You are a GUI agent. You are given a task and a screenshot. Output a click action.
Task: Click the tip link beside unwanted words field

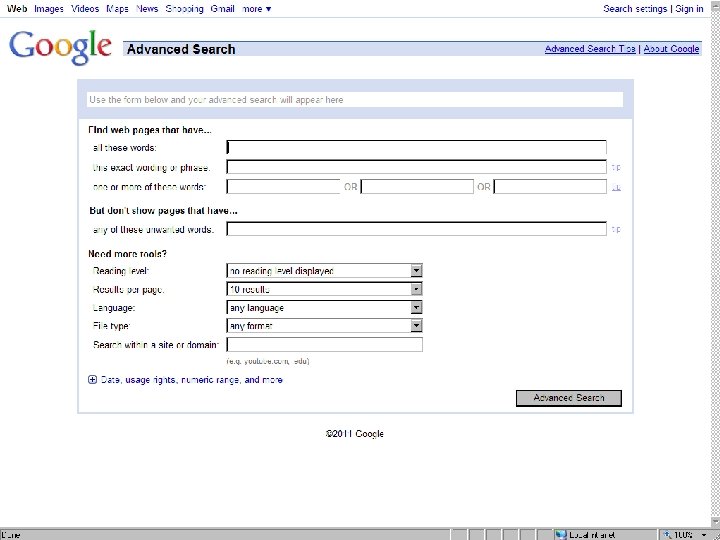point(616,229)
